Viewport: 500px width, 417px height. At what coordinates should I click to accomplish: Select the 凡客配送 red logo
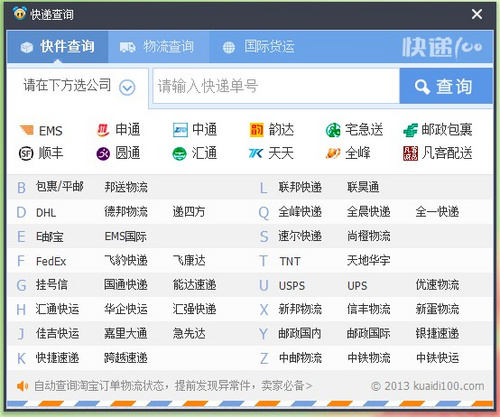tap(410, 153)
